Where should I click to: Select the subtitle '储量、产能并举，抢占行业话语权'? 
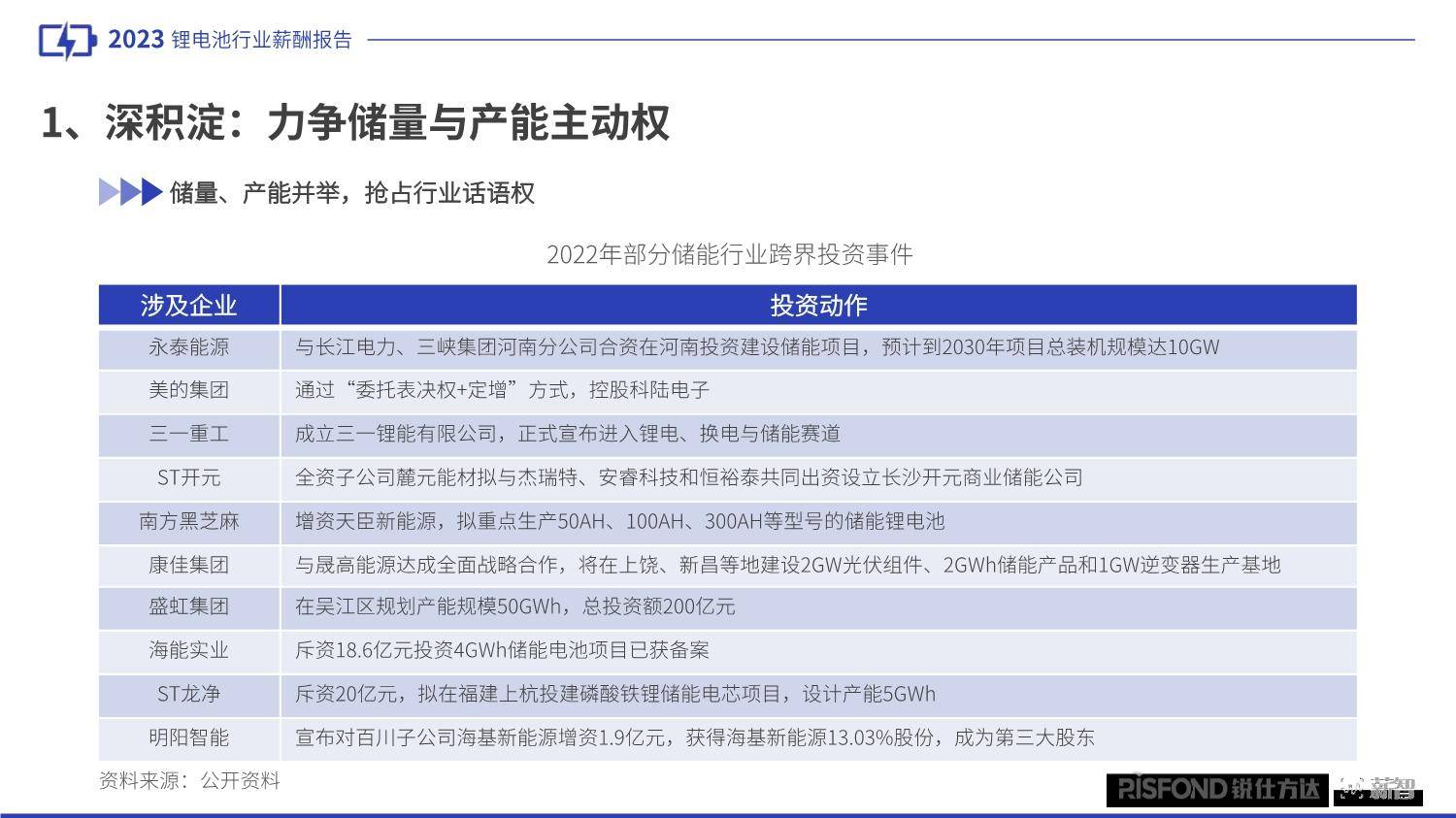352,192
